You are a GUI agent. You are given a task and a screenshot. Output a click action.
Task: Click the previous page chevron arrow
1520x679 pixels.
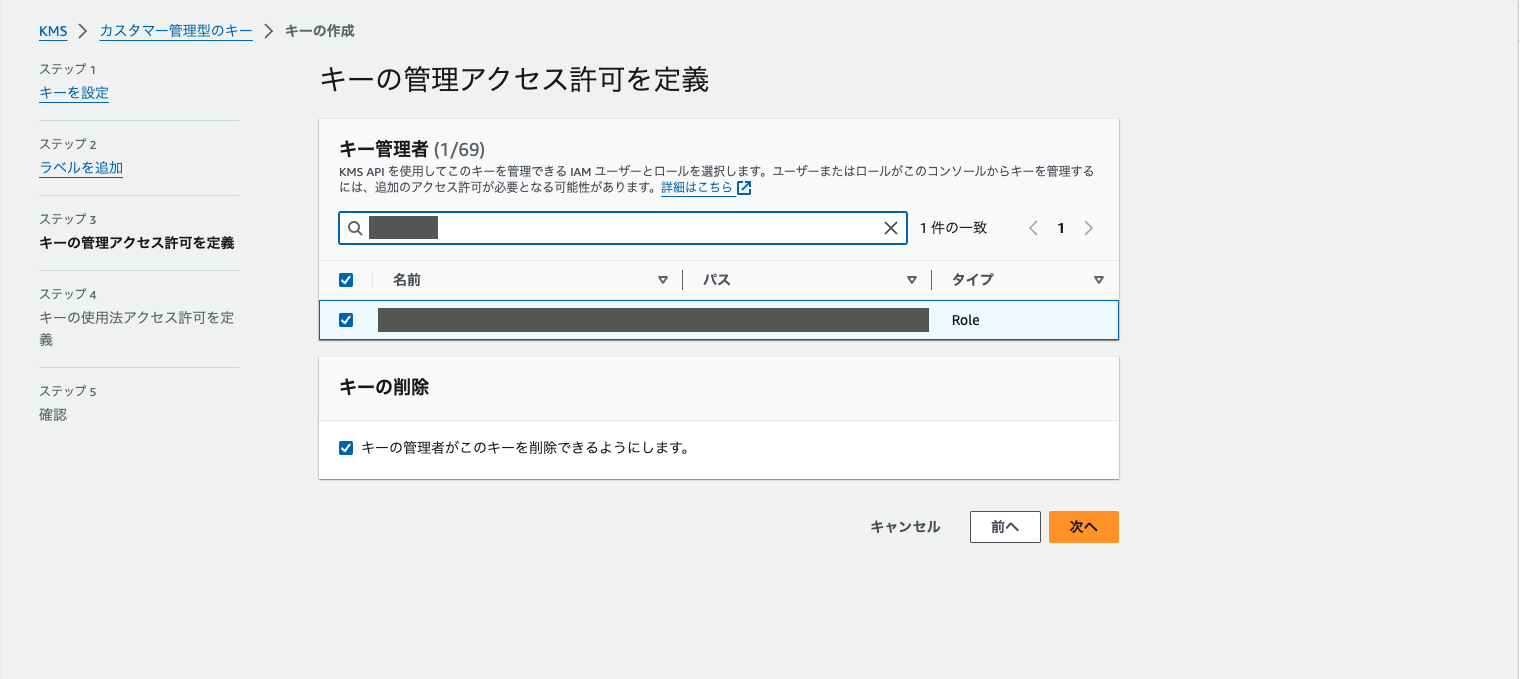[1033, 227]
